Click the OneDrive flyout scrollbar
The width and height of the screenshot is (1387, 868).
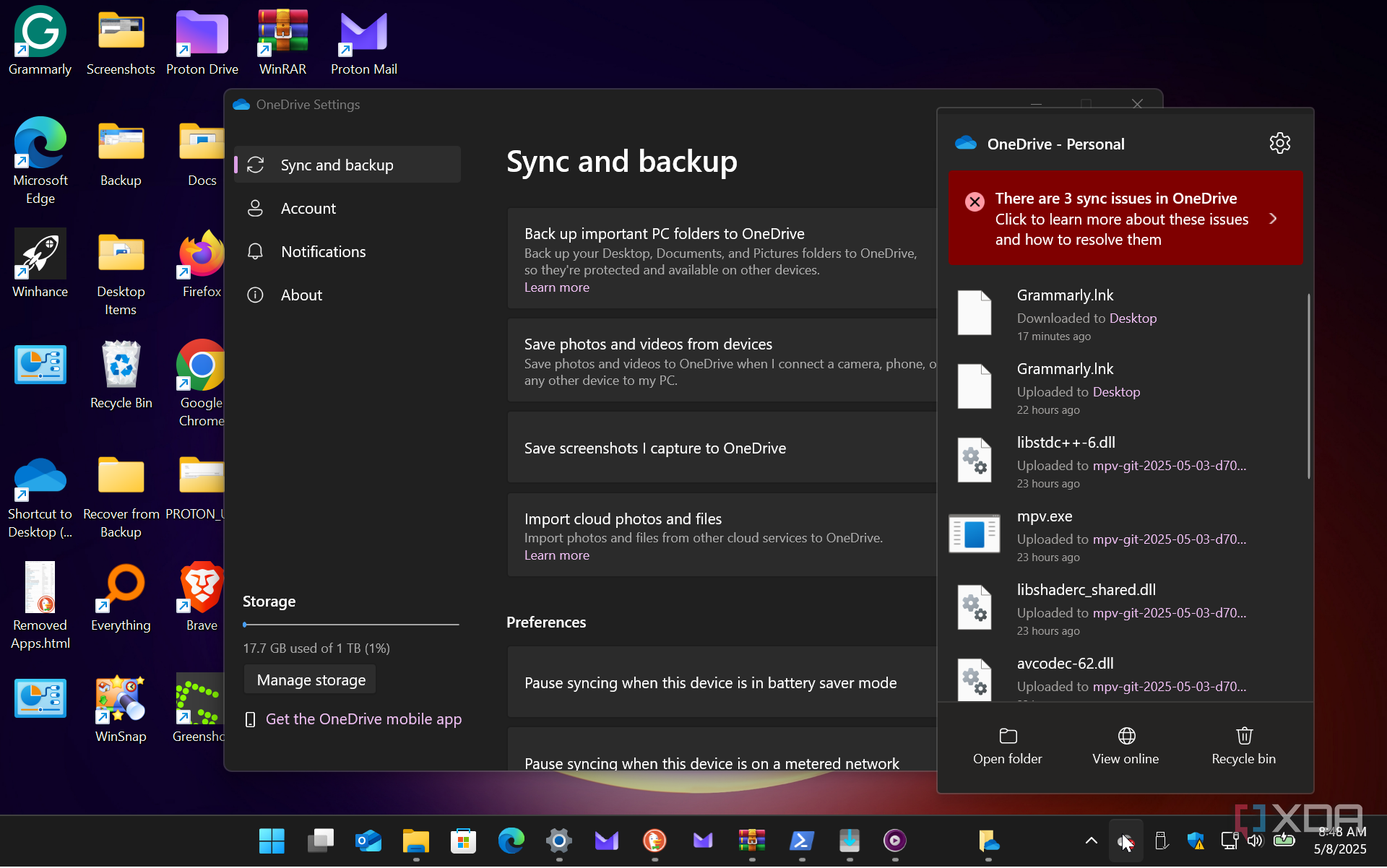[1308, 386]
